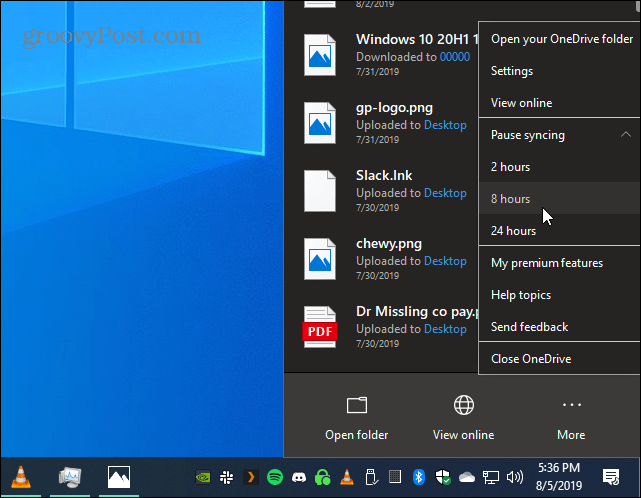Screen dimensions: 641x498
Task: Open Settings from the OneDrive menu
Action: pos(559,71)
